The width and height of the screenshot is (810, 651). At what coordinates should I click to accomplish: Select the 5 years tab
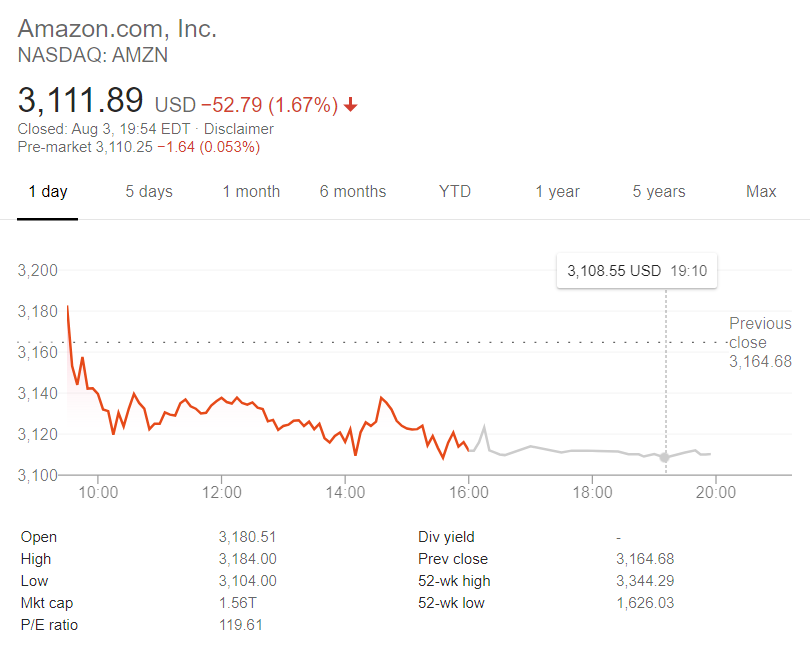coord(659,192)
